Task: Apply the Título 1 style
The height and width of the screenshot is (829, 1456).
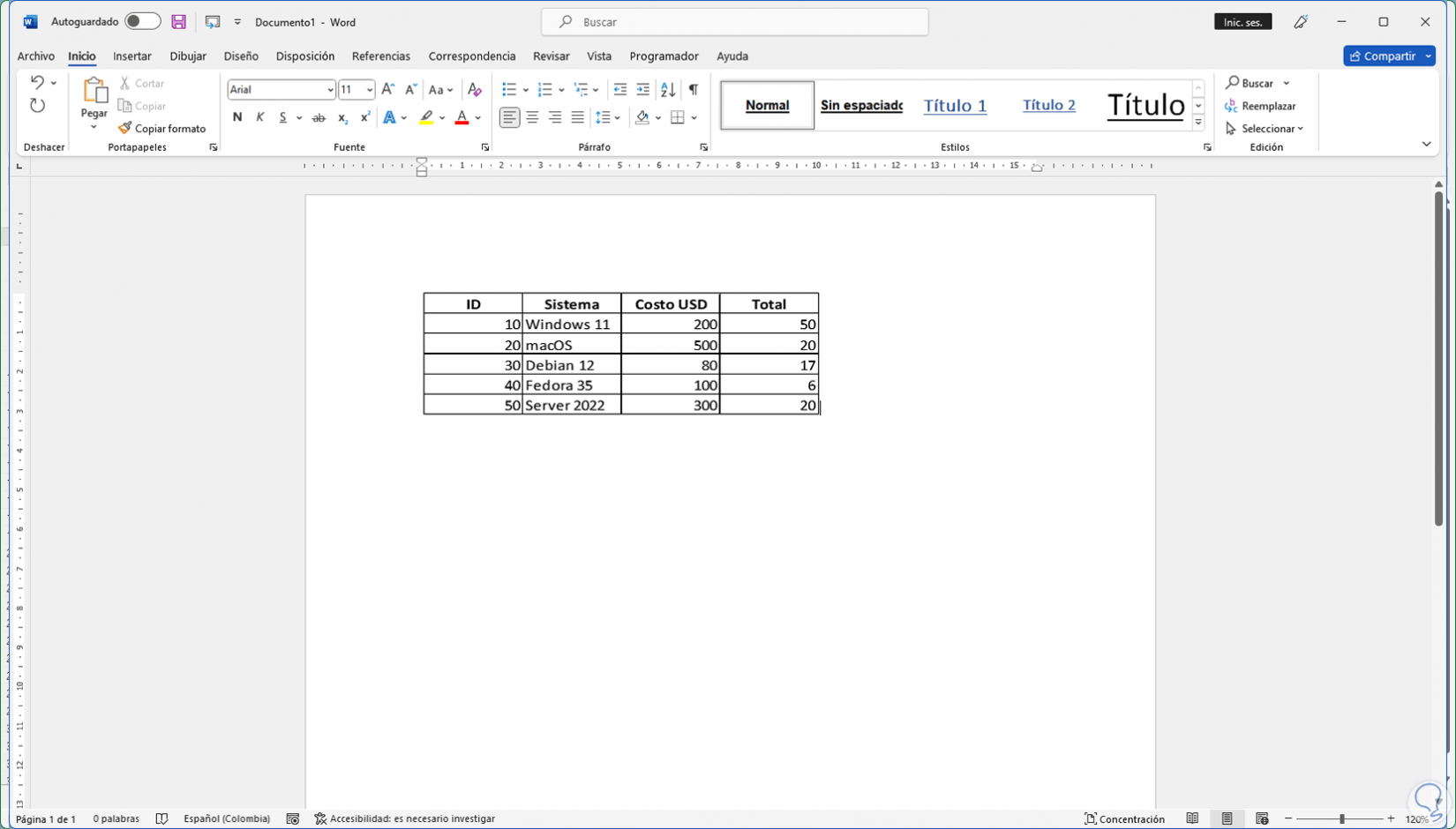Action: pyautogui.click(x=955, y=105)
